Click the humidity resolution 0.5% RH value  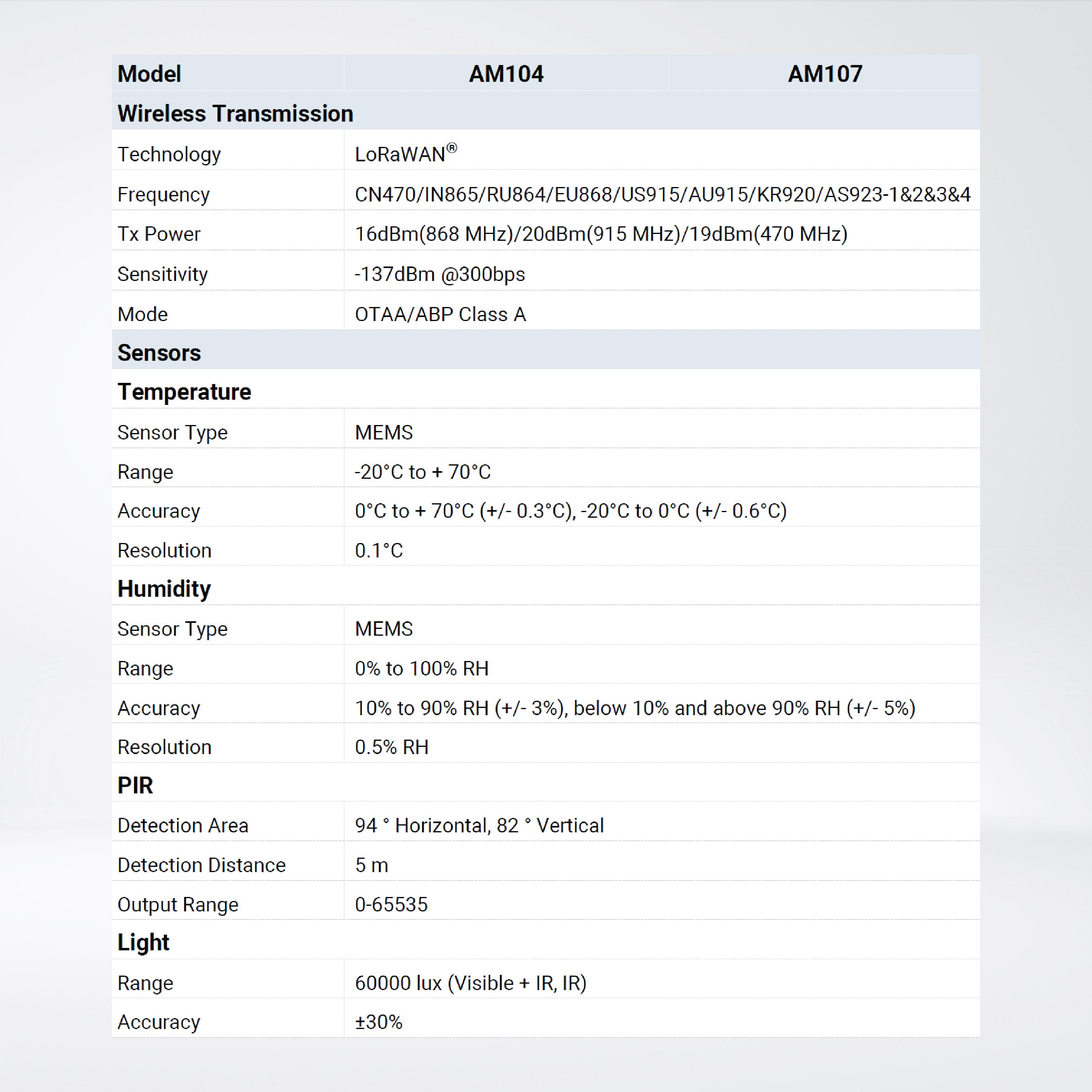(x=391, y=746)
